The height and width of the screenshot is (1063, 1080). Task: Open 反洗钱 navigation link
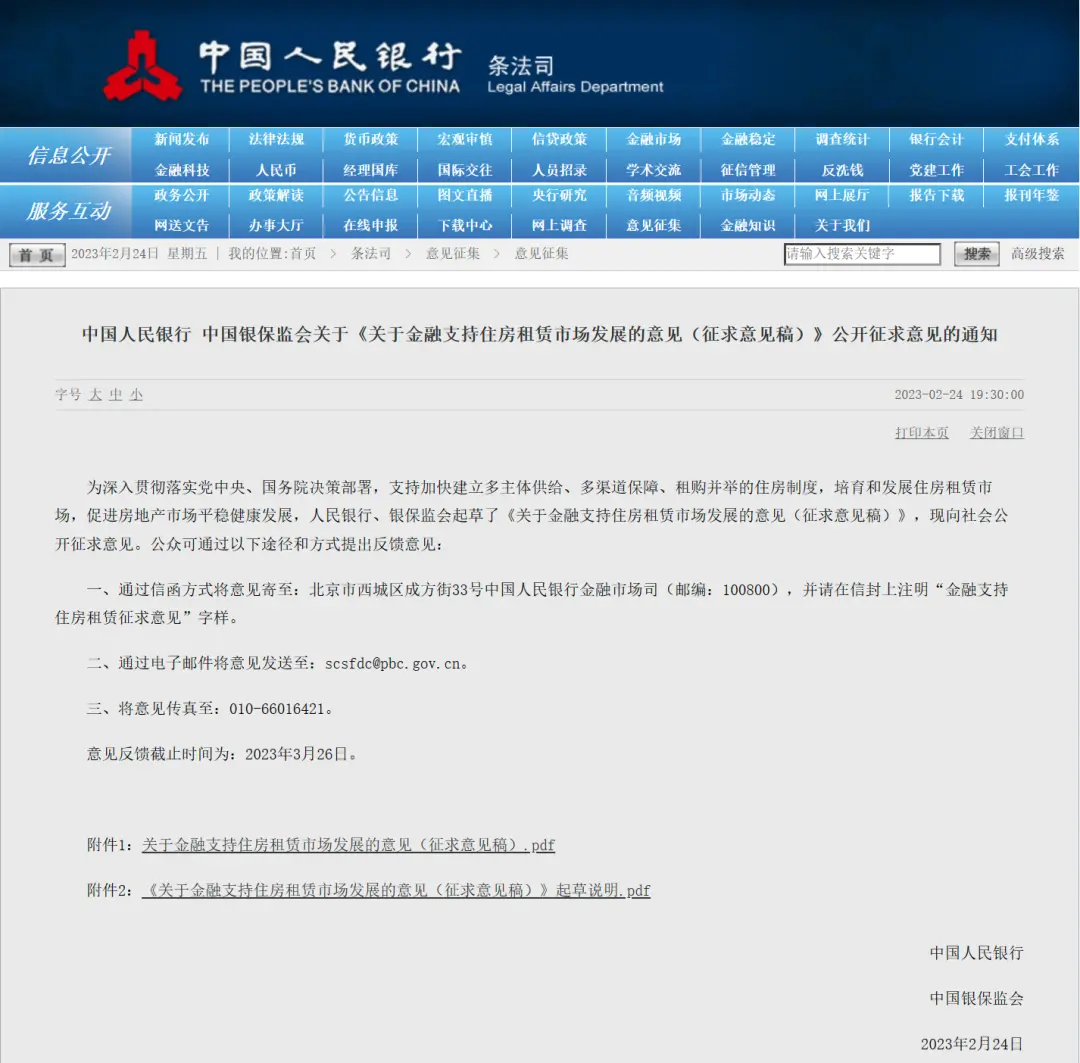coord(842,170)
